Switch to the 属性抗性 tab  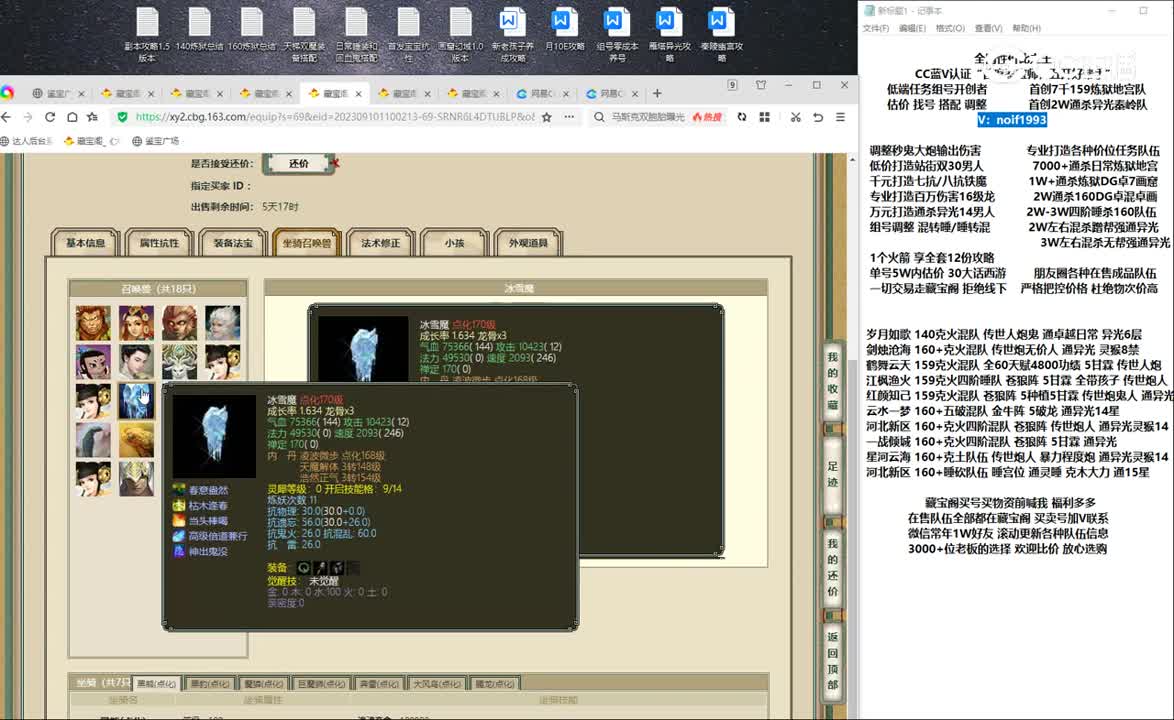159,242
